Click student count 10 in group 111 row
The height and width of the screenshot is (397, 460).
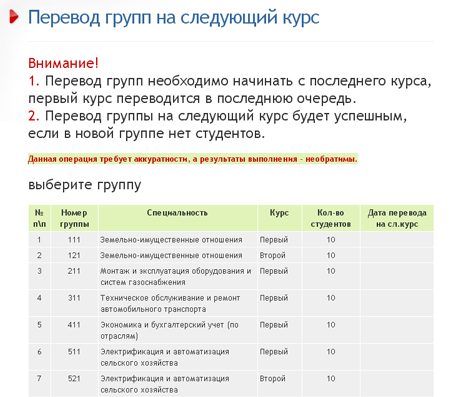[331, 240]
